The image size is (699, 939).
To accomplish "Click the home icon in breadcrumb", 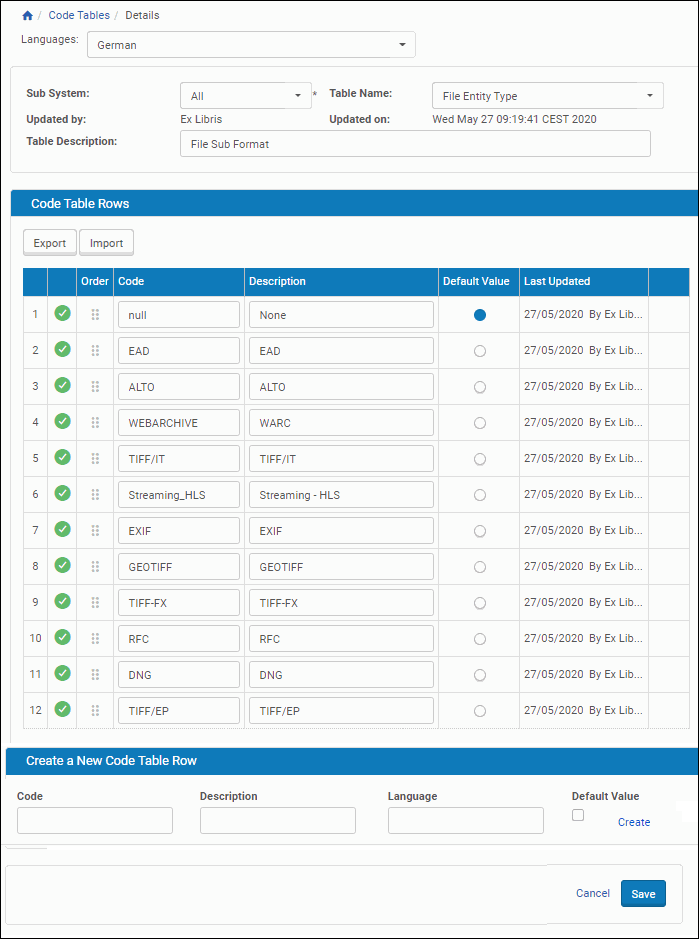I will pyautogui.click(x=27, y=16).
